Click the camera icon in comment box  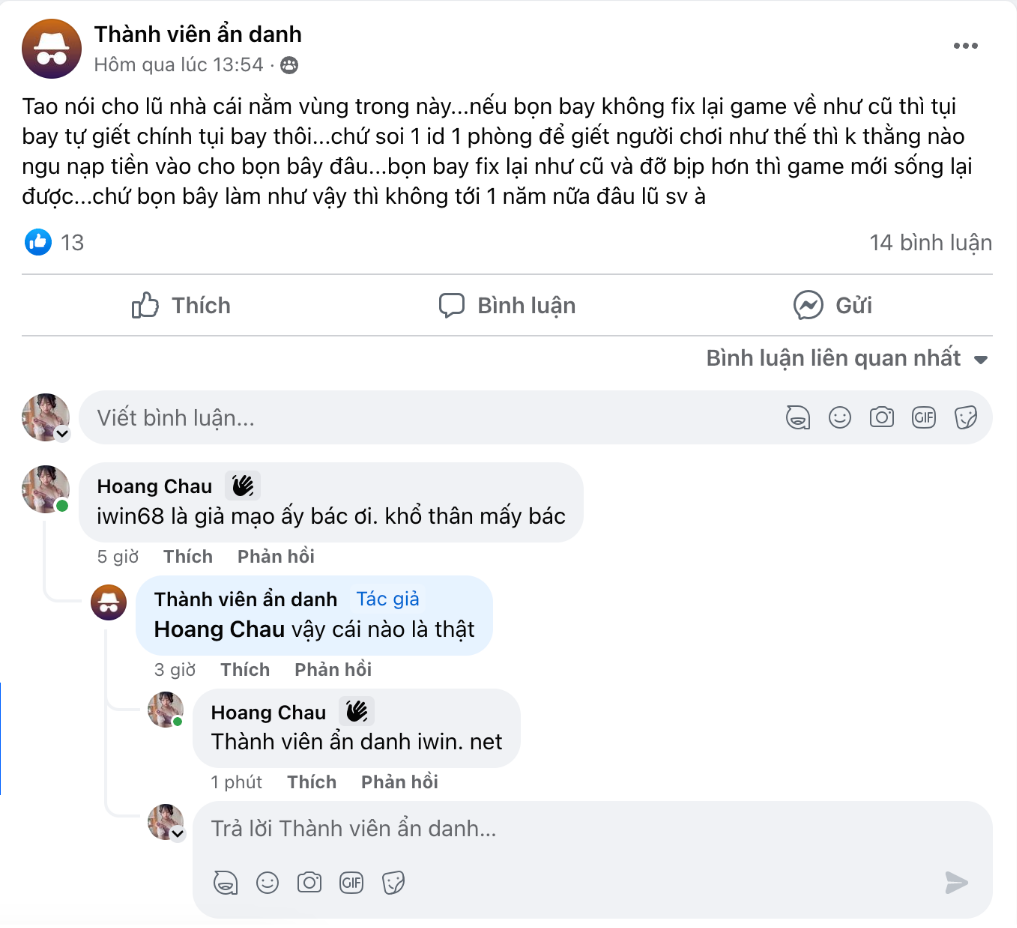[x=881, y=418]
